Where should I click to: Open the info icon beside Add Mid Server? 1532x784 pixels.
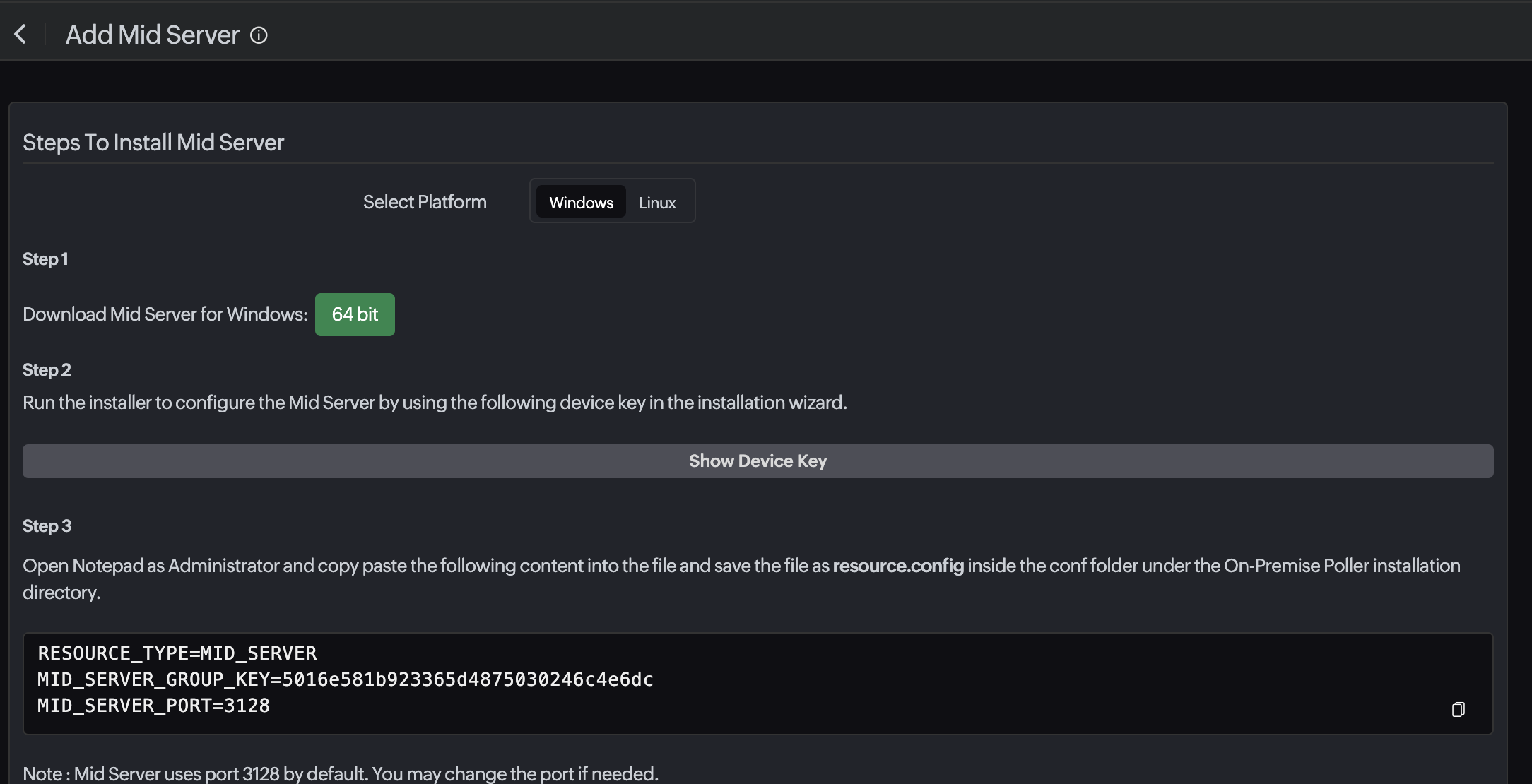click(259, 35)
